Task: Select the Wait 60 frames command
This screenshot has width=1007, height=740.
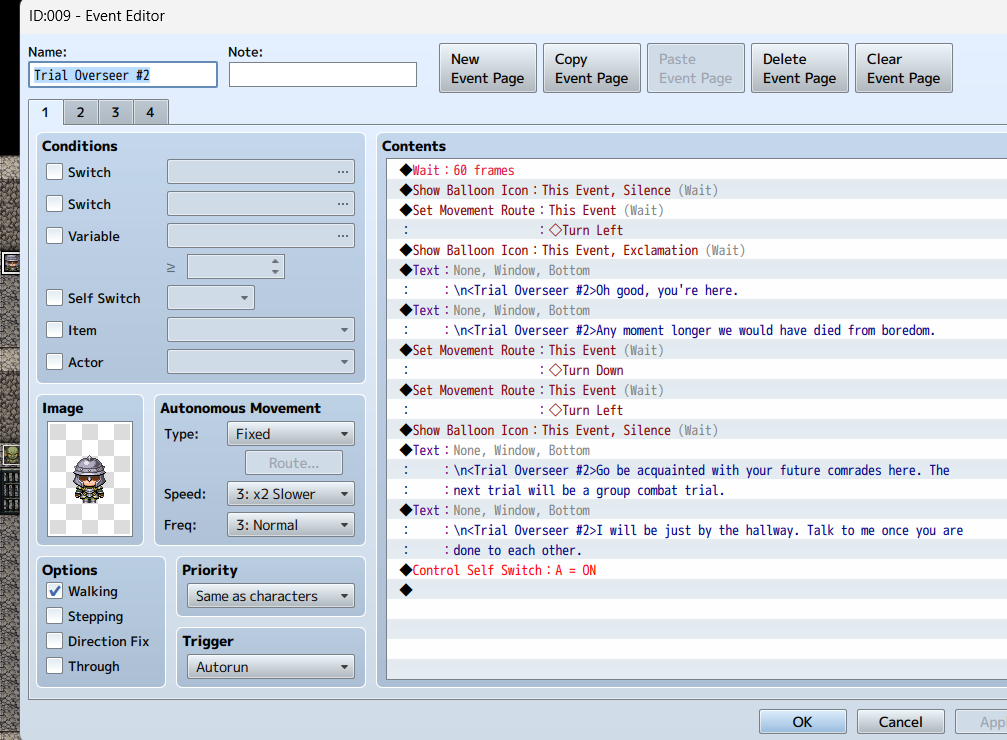Action: 463,170
